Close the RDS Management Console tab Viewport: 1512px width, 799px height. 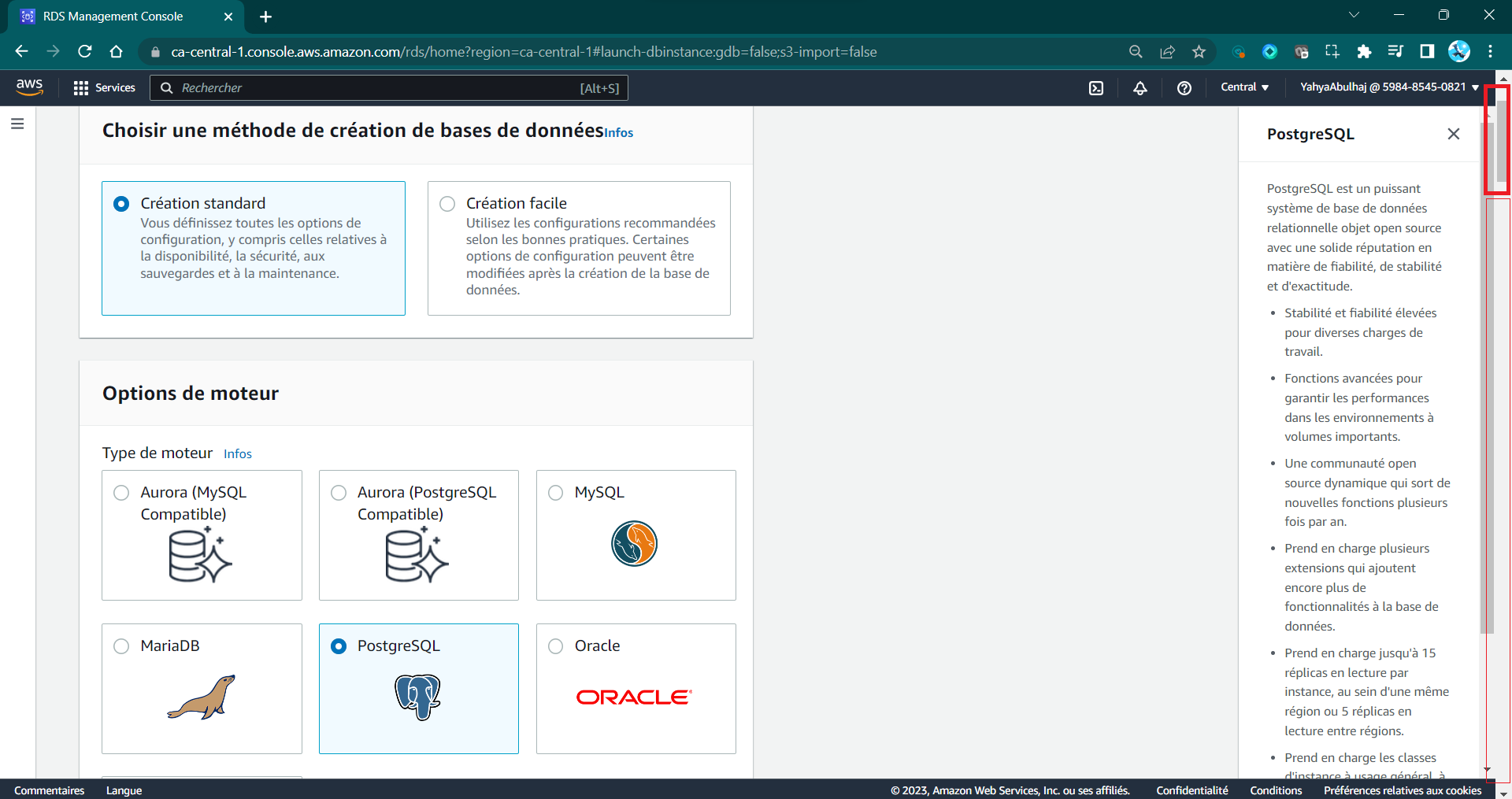228,17
